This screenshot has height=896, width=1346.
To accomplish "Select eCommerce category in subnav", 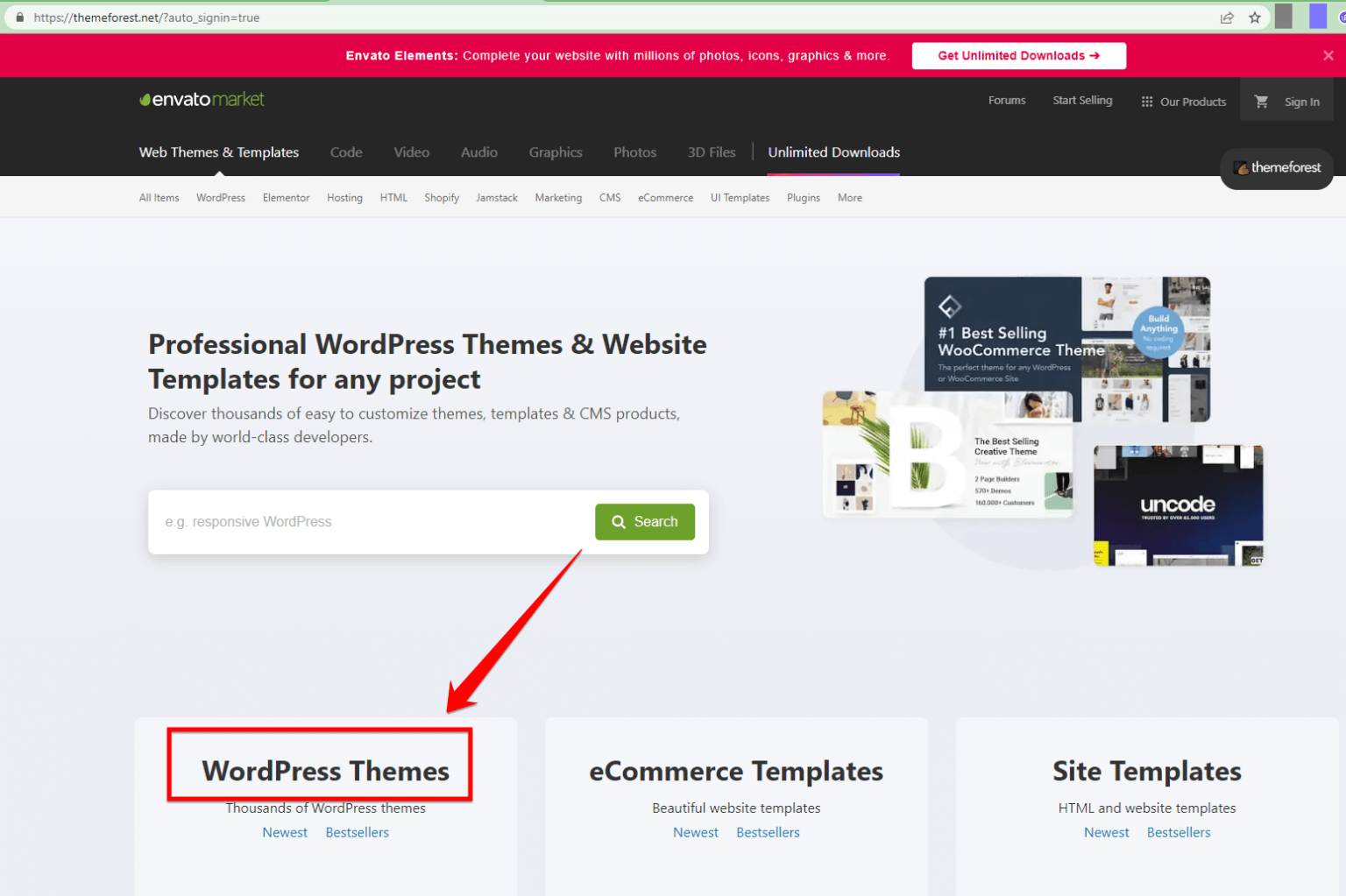I will coord(665,198).
